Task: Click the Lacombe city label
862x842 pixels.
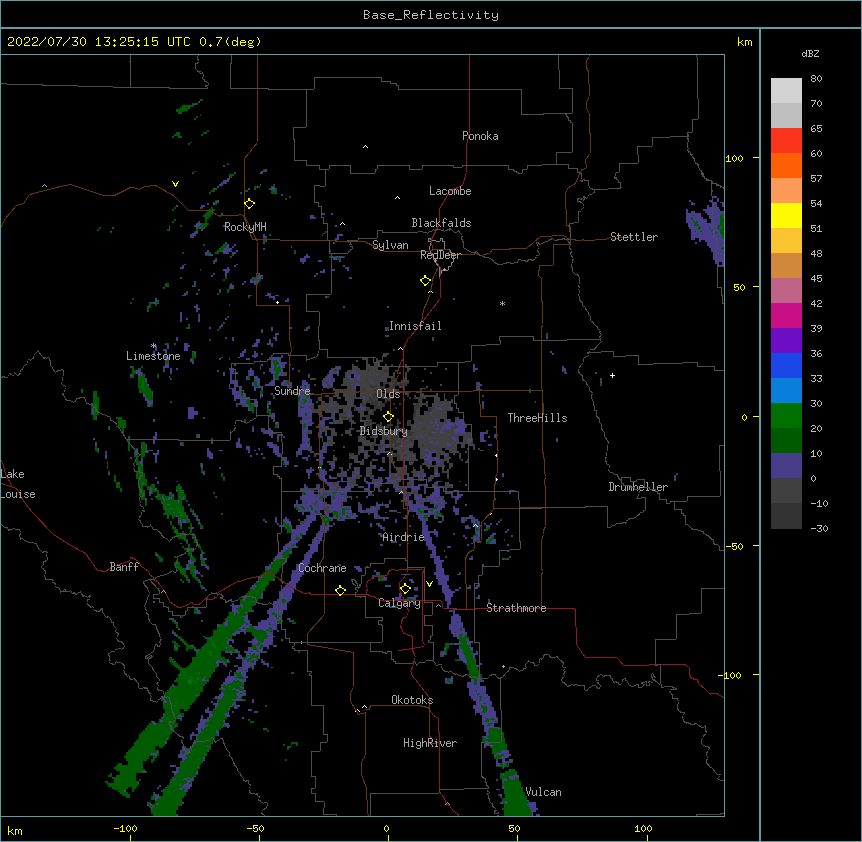Action: pyautogui.click(x=450, y=191)
